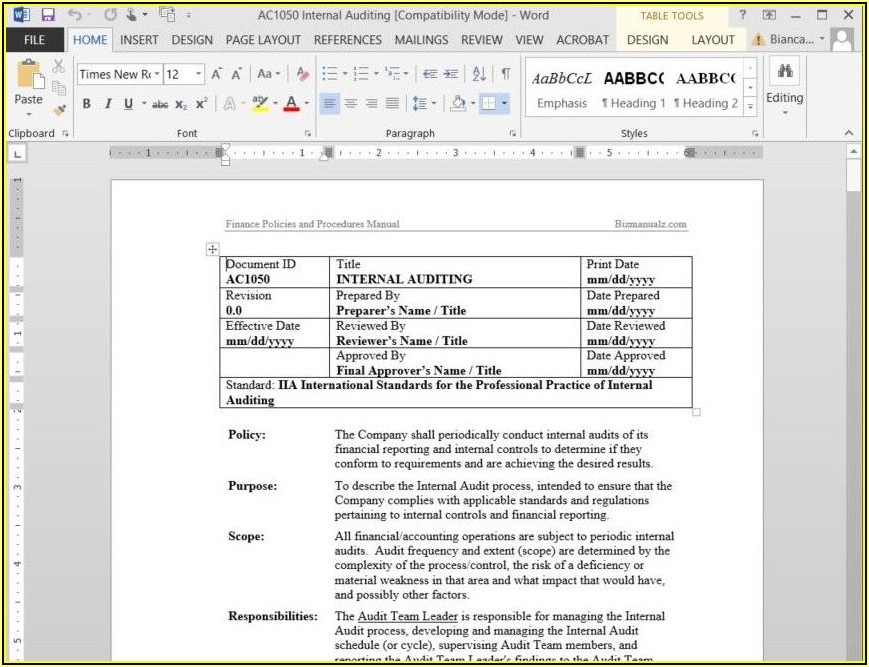The width and height of the screenshot is (869, 667).
Task: Switch to the References tab
Action: (x=350, y=40)
